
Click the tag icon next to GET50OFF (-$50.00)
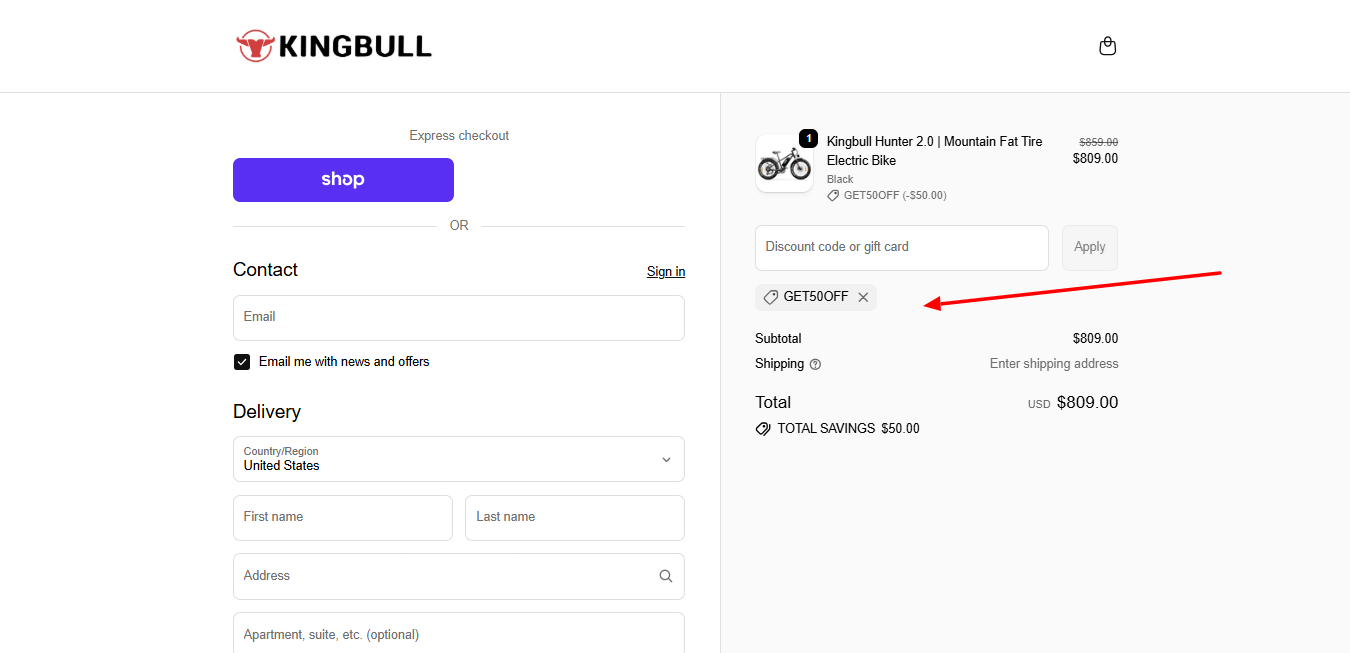[833, 195]
